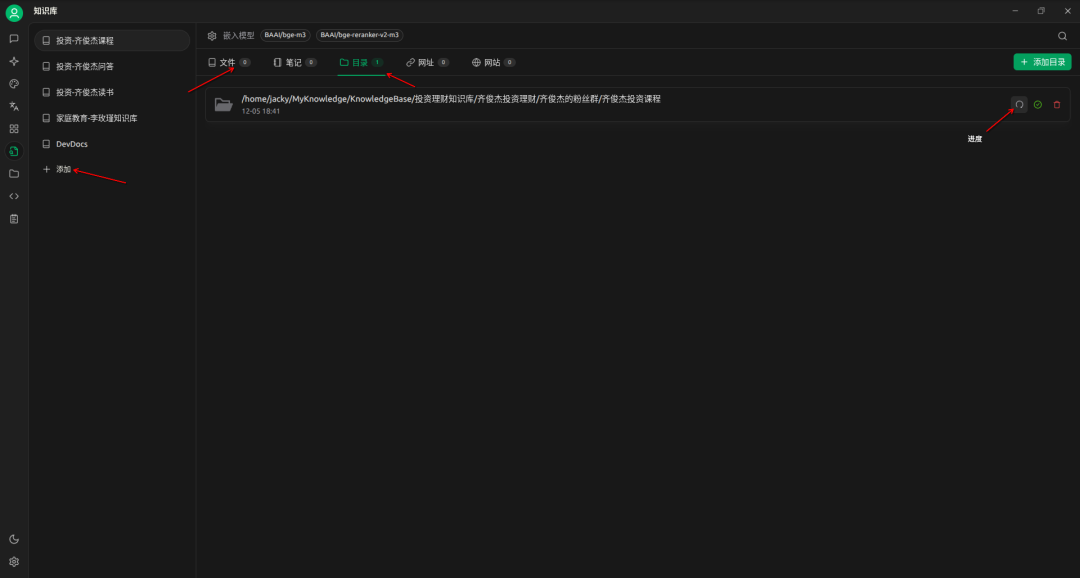Screen dimensions: 1080x578
Task: Click 添加 to create a new knowledge base
Action: [x=63, y=170]
